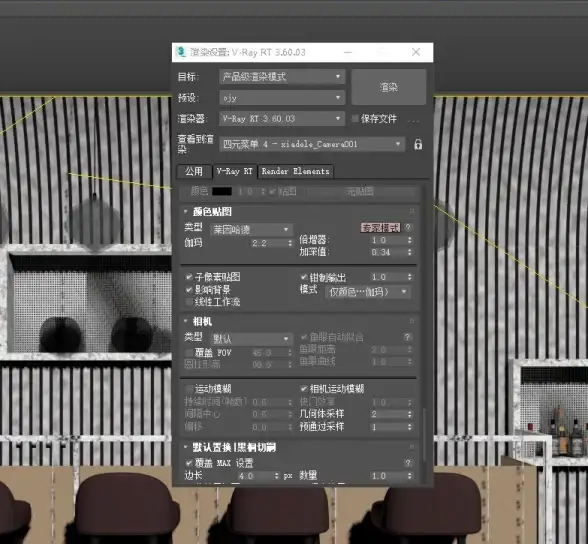Open color mapping 类型 dropdown (莱因哈德)

click(x=252, y=229)
